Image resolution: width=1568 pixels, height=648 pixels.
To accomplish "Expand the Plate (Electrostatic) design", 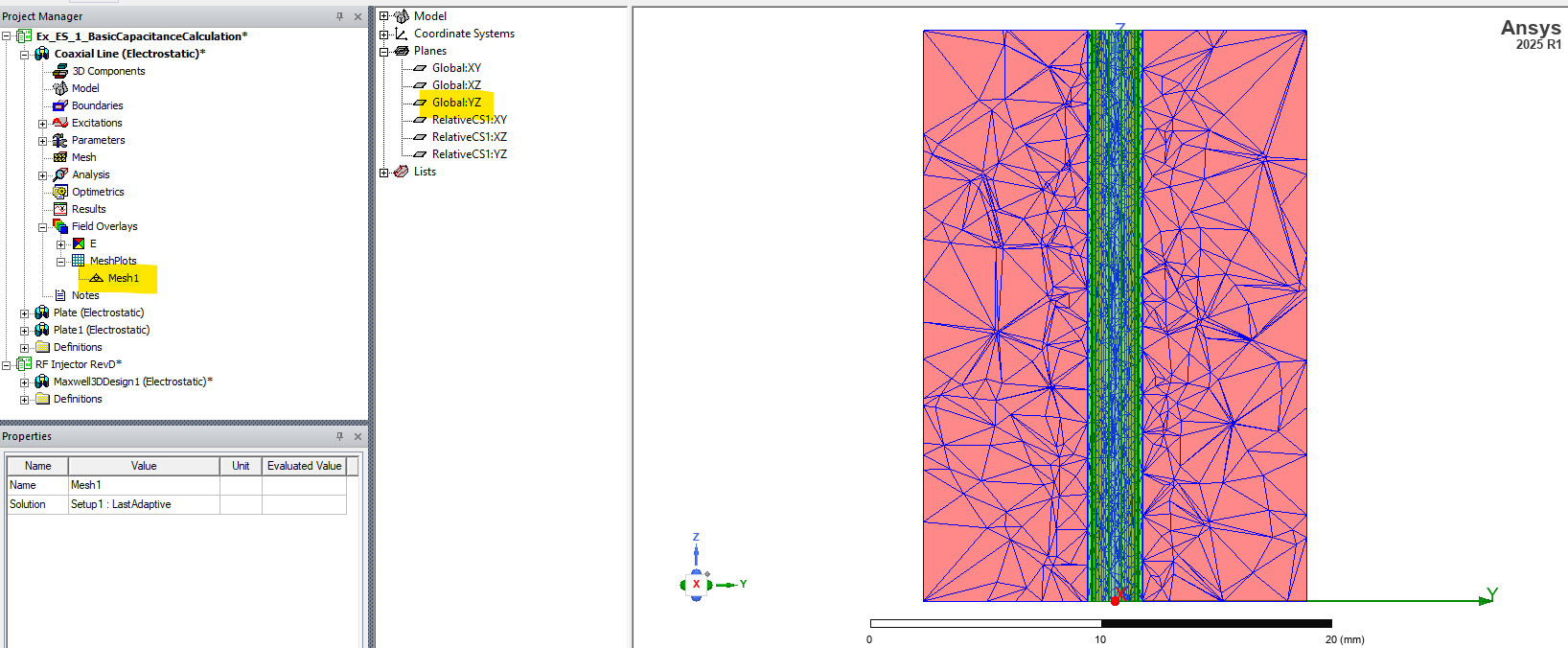I will [25, 313].
